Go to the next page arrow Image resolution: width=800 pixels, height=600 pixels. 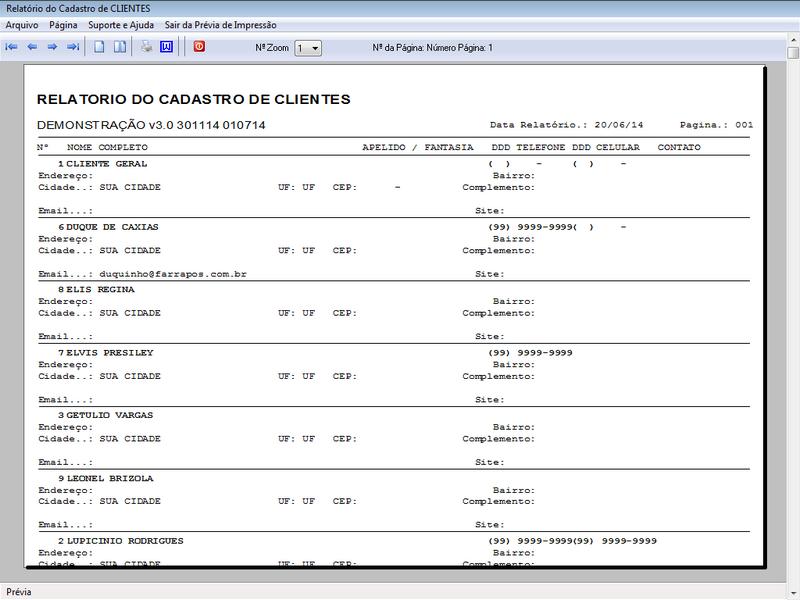[x=52, y=47]
